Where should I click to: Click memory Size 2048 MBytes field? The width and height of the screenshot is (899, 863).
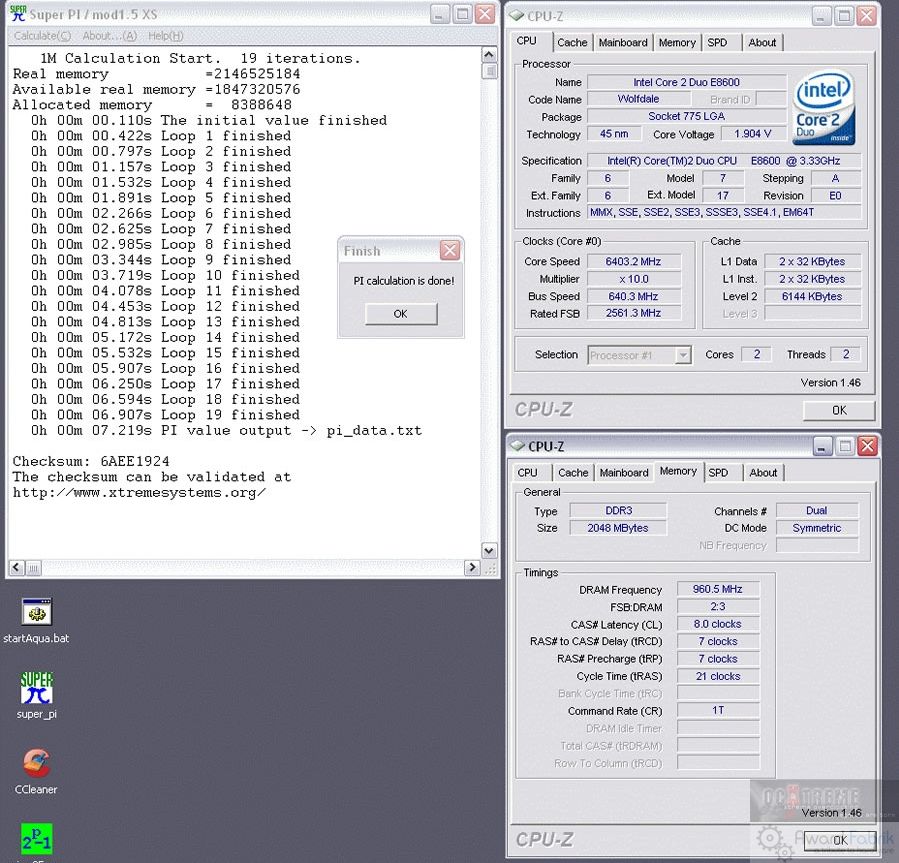pyautogui.click(x=618, y=528)
